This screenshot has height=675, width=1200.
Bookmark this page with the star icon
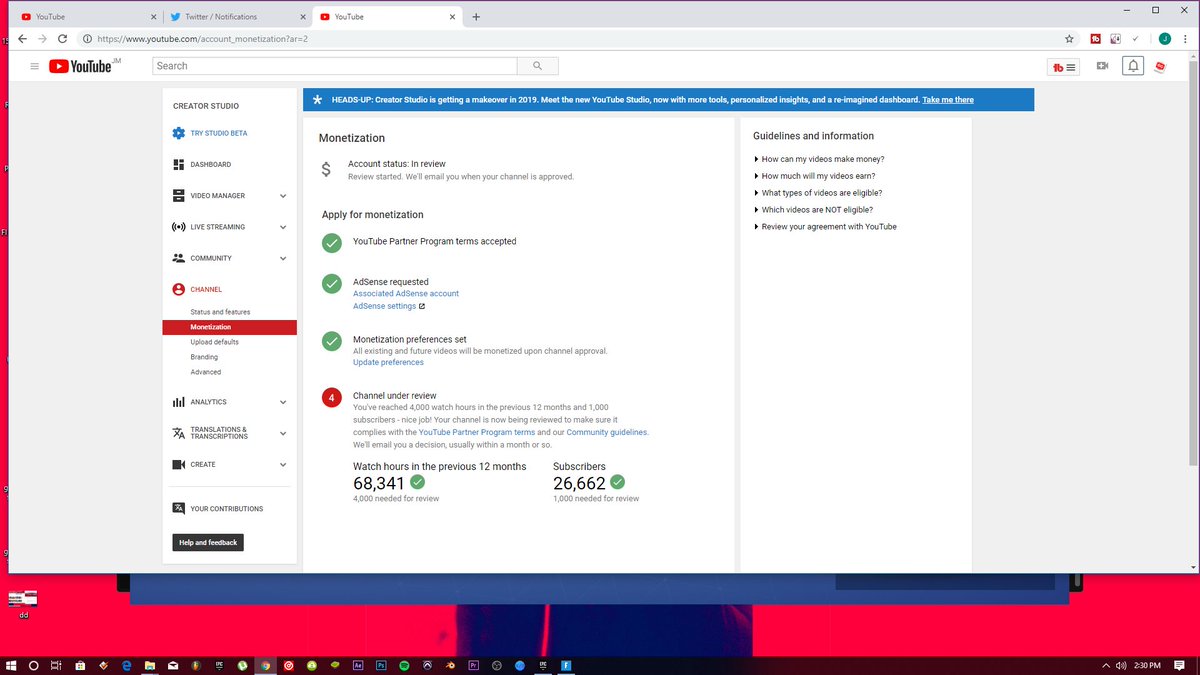tap(1069, 39)
